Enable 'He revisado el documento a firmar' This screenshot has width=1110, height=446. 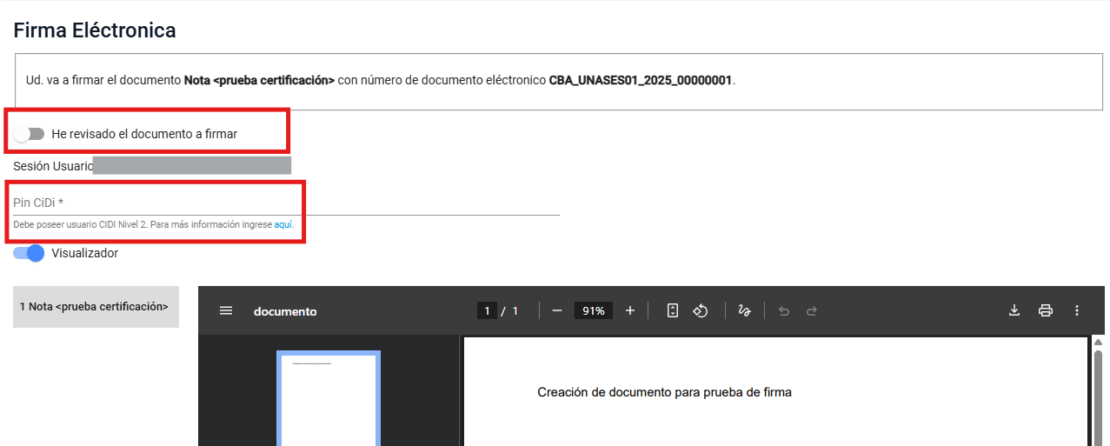point(29,133)
